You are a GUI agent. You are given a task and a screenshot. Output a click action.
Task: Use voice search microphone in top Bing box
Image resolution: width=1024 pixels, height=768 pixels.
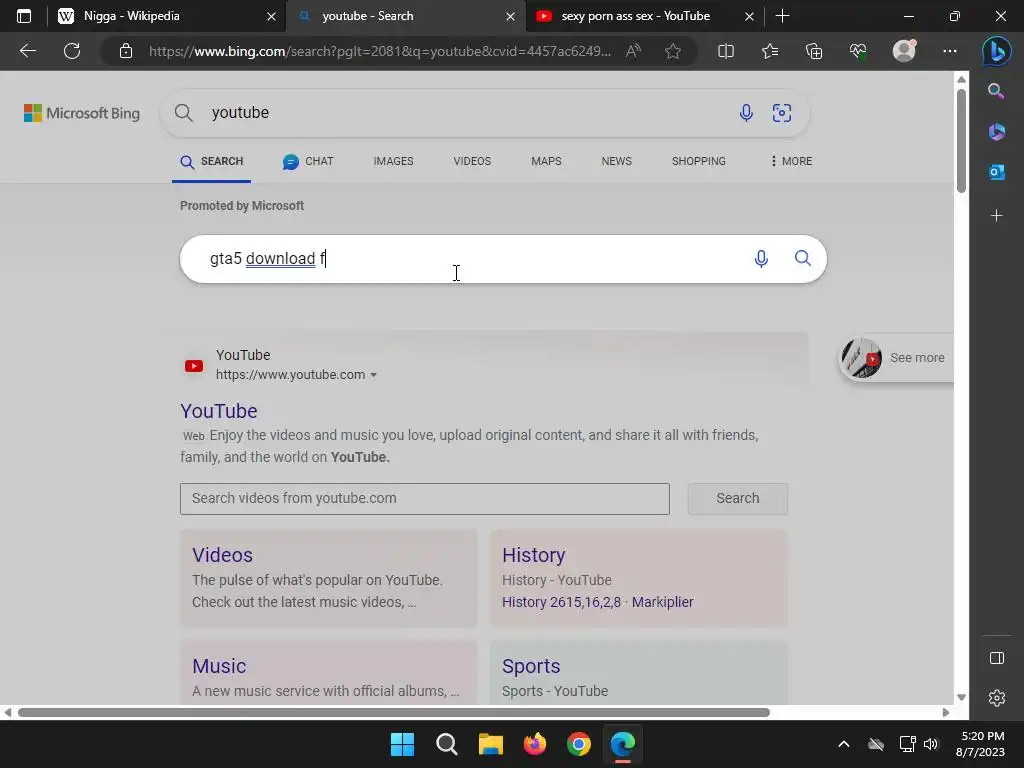[746, 113]
